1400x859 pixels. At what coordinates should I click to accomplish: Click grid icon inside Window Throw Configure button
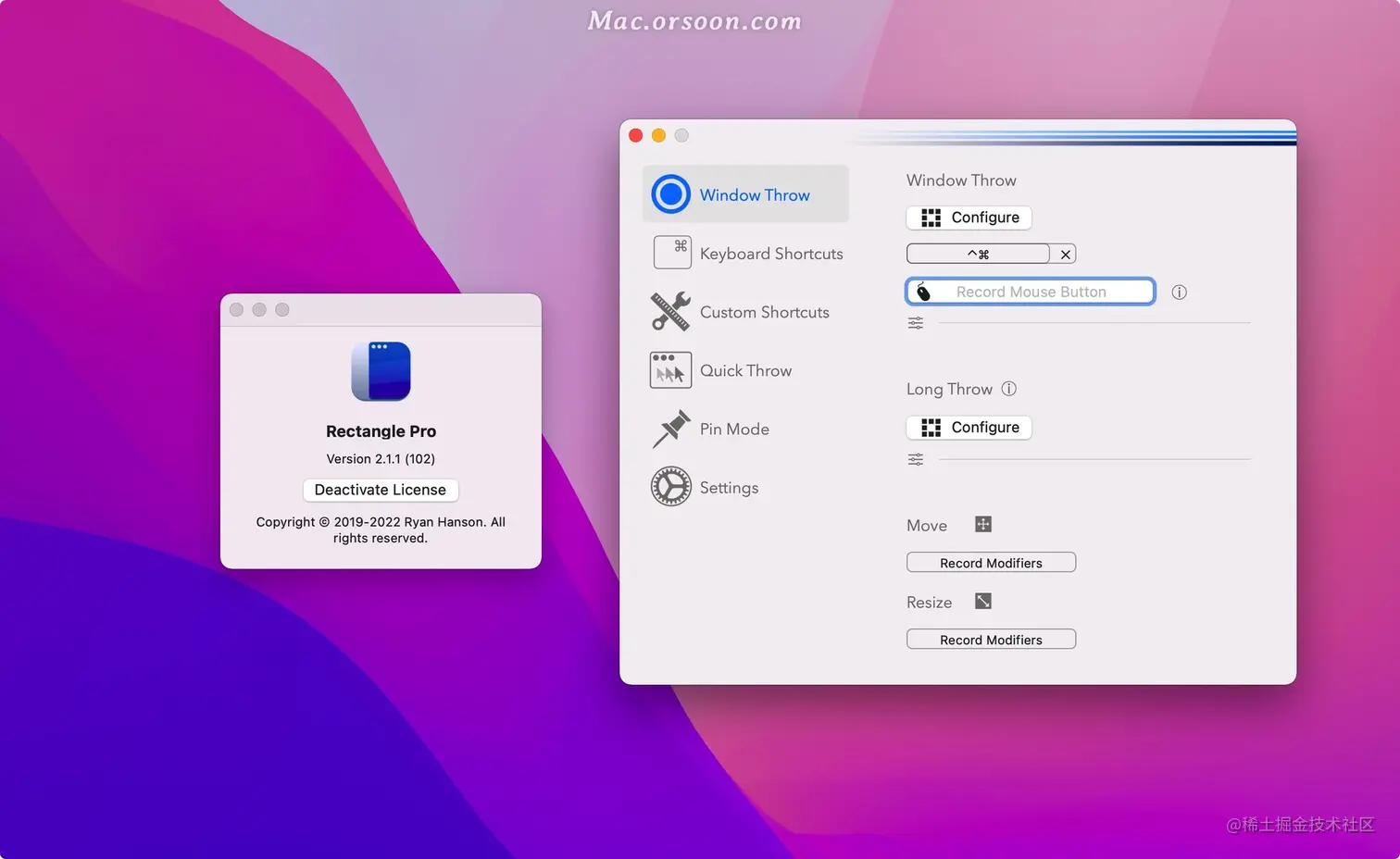(x=931, y=218)
